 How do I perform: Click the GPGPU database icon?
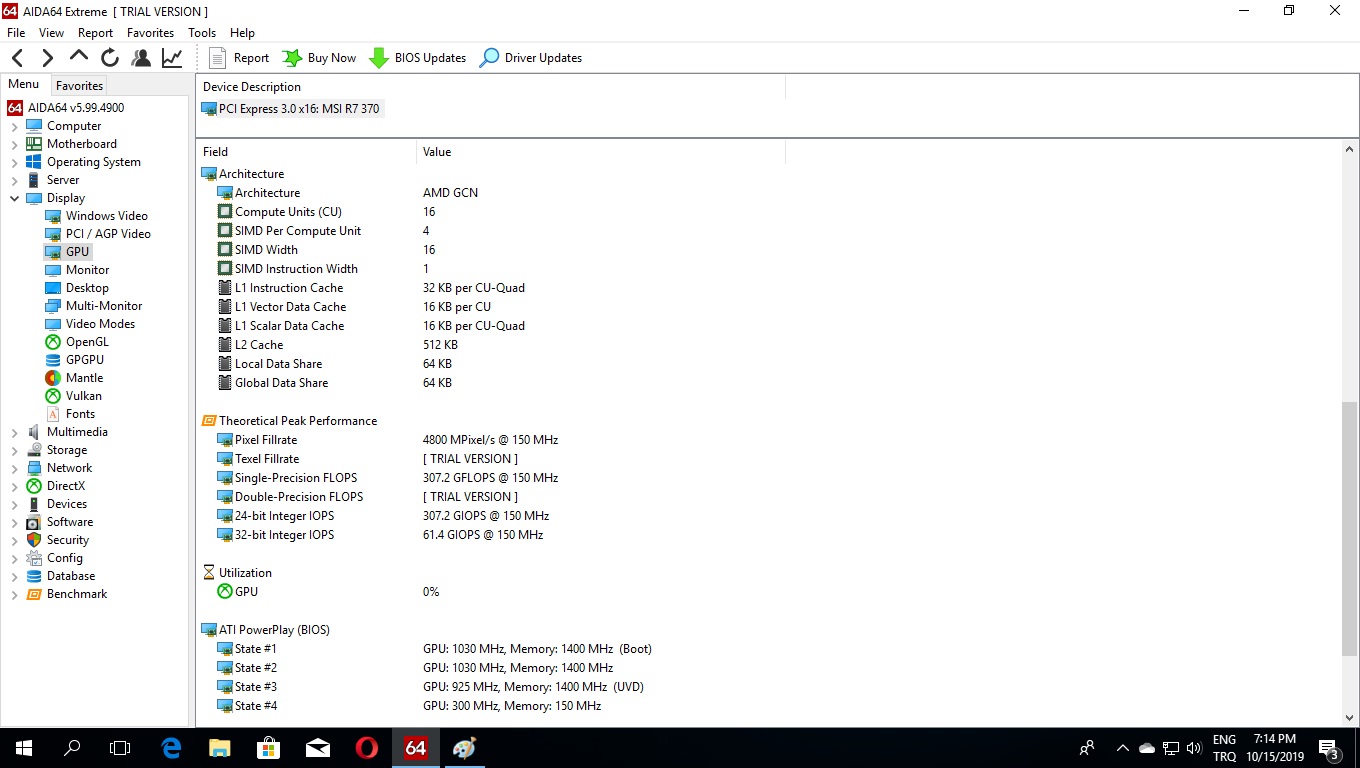53,360
